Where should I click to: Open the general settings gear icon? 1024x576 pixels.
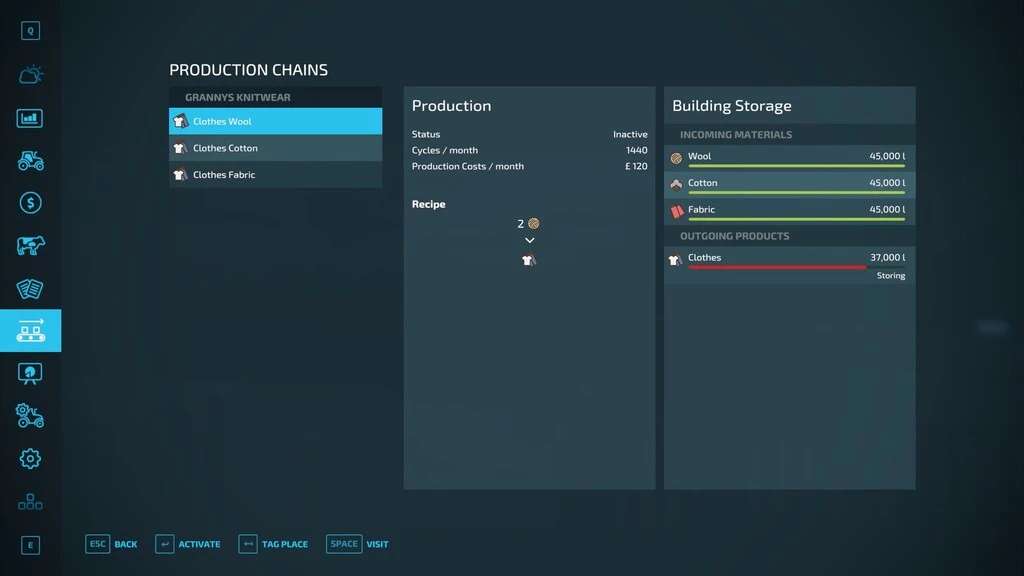pyautogui.click(x=30, y=459)
